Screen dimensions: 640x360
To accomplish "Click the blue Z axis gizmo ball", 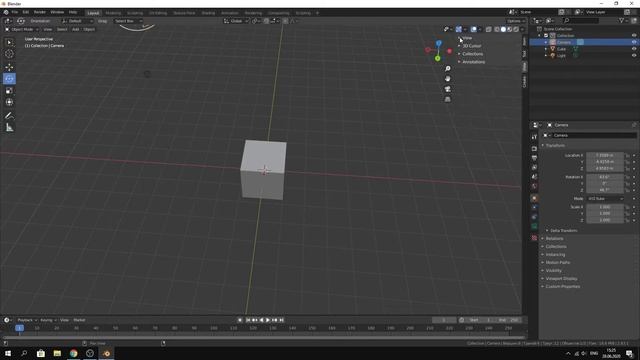I will point(438,43).
